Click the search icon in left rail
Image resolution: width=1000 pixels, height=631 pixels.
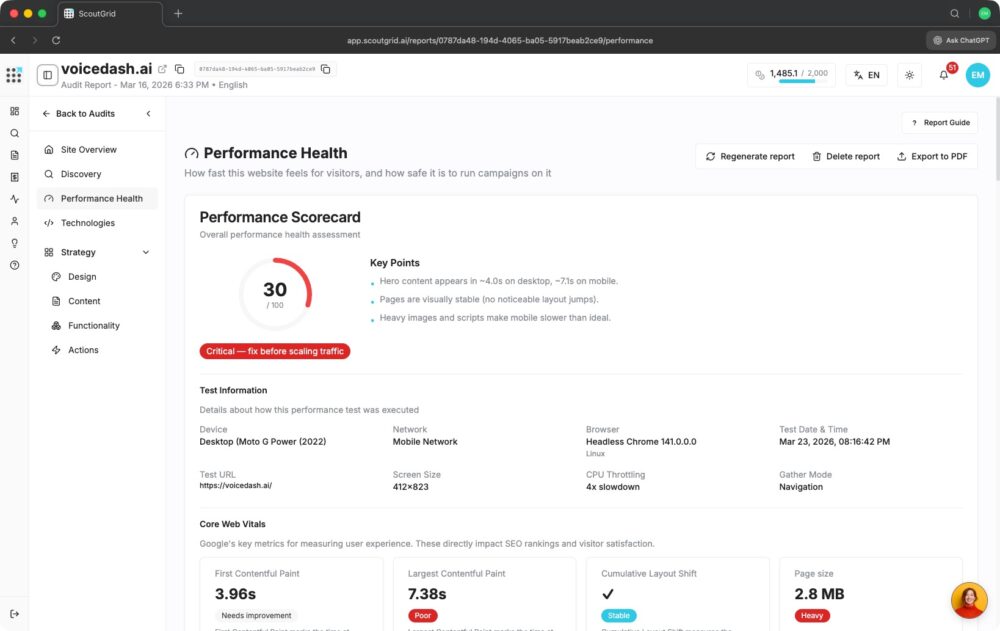tap(14, 133)
